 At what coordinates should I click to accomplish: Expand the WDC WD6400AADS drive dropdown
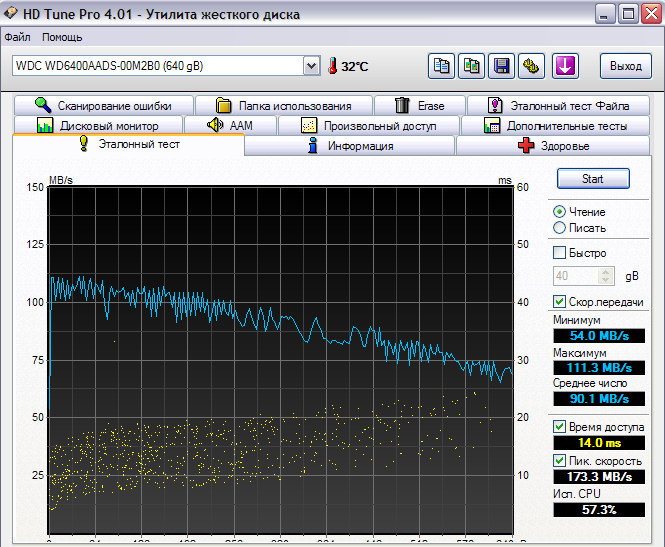311,66
